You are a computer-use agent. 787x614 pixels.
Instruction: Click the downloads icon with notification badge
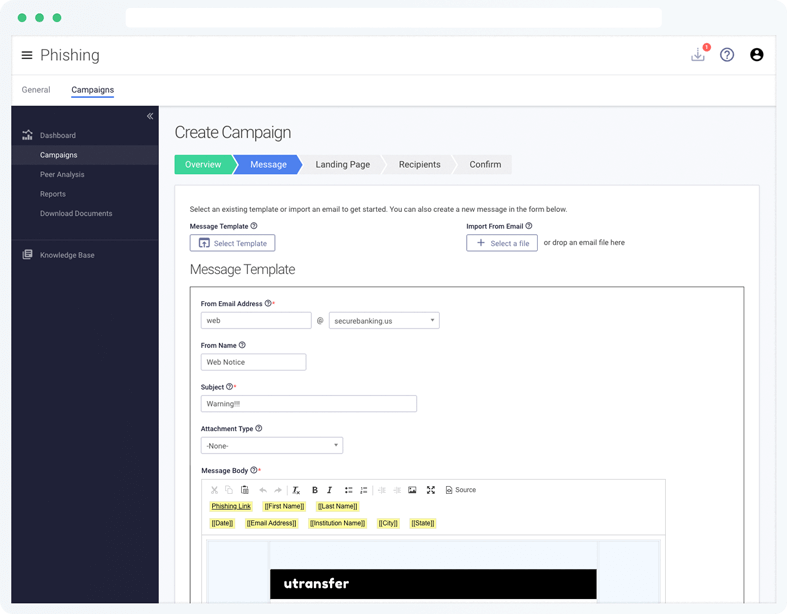[698, 55]
